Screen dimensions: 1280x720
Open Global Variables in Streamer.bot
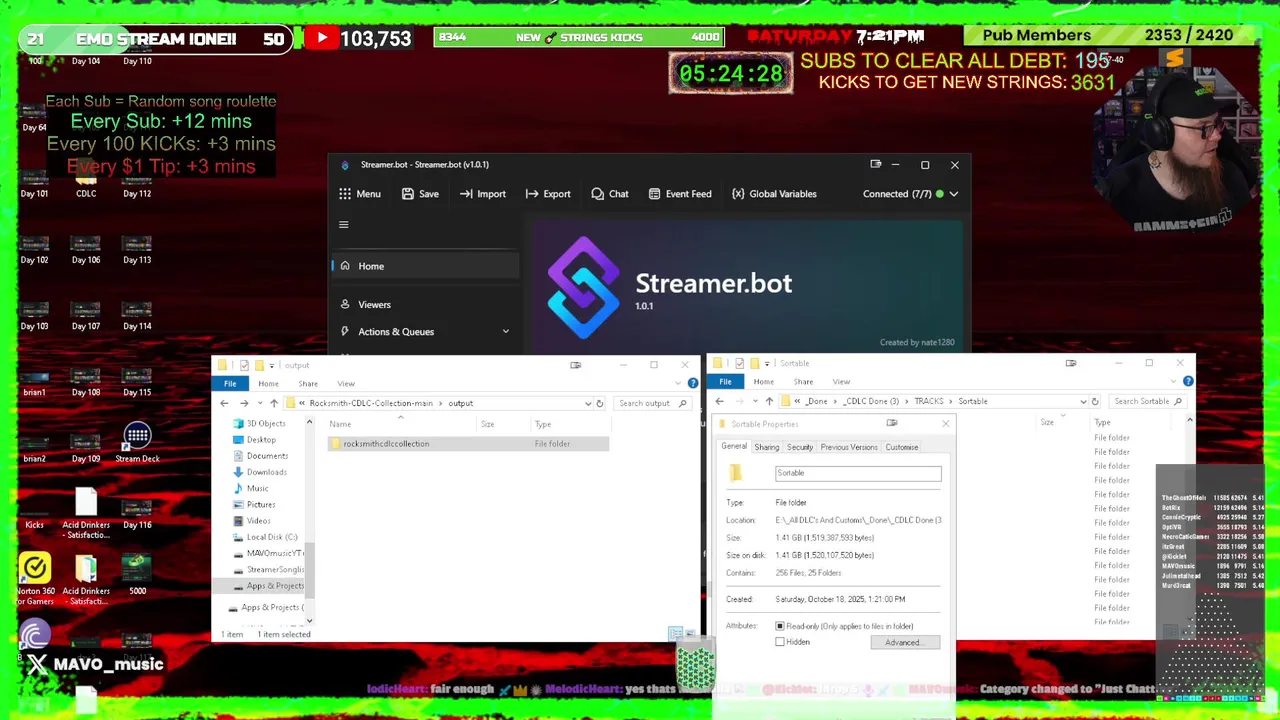tap(774, 194)
